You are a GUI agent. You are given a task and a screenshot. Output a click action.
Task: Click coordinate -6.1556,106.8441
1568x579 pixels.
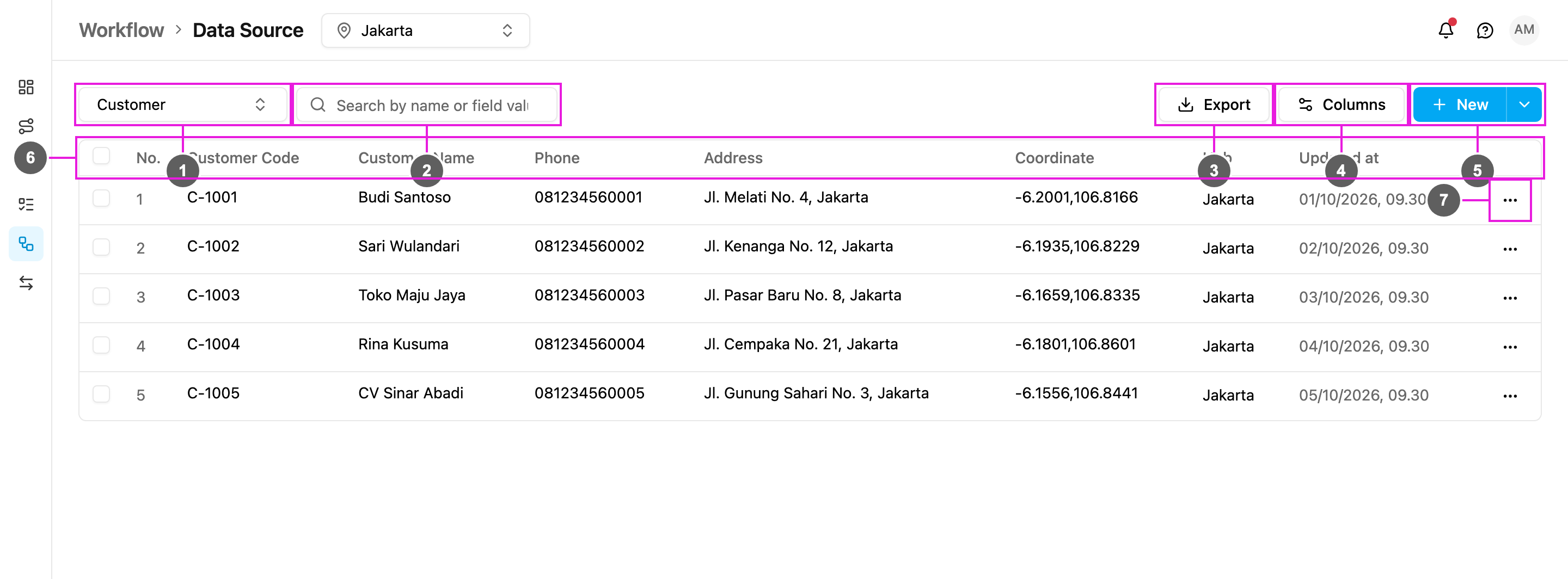click(x=1076, y=393)
